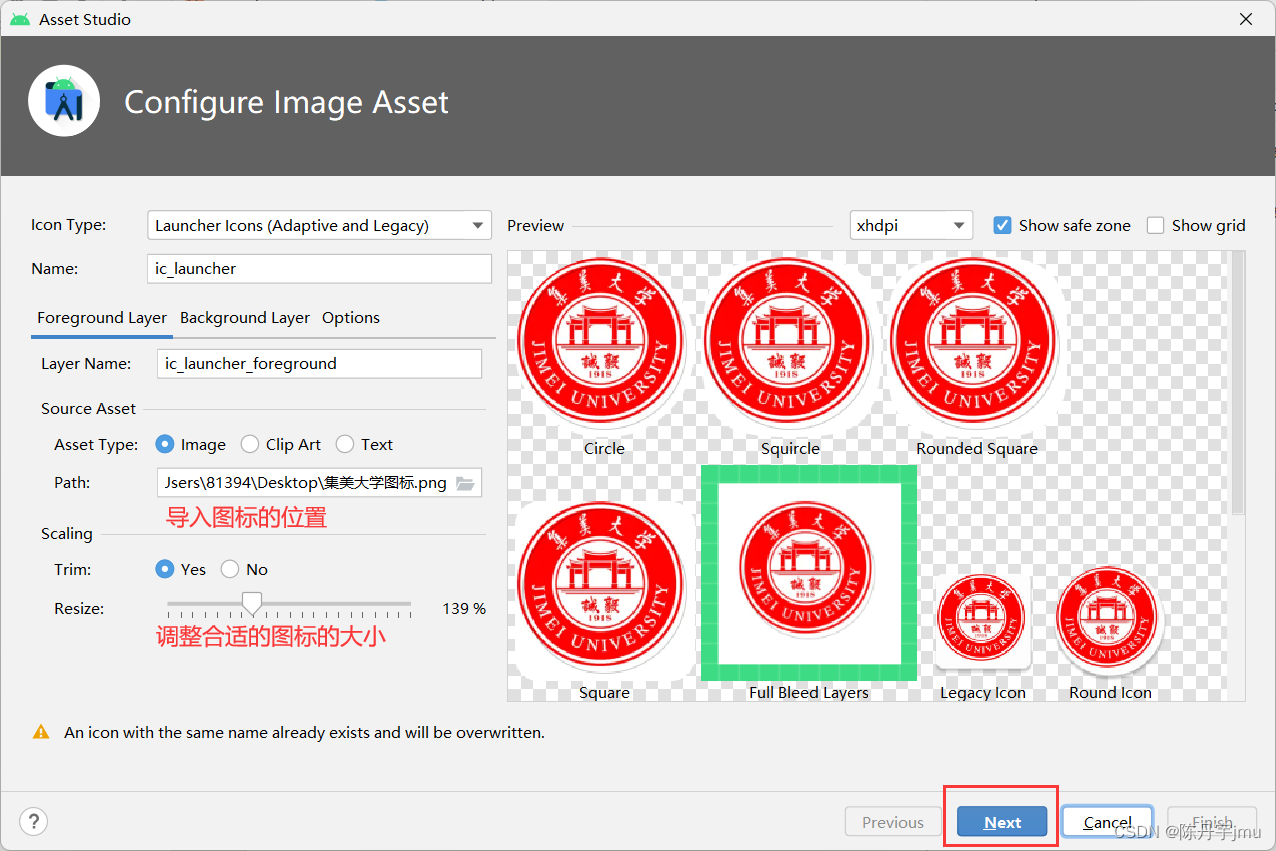Switch to Background Layer tab

[x=245, y=318]
